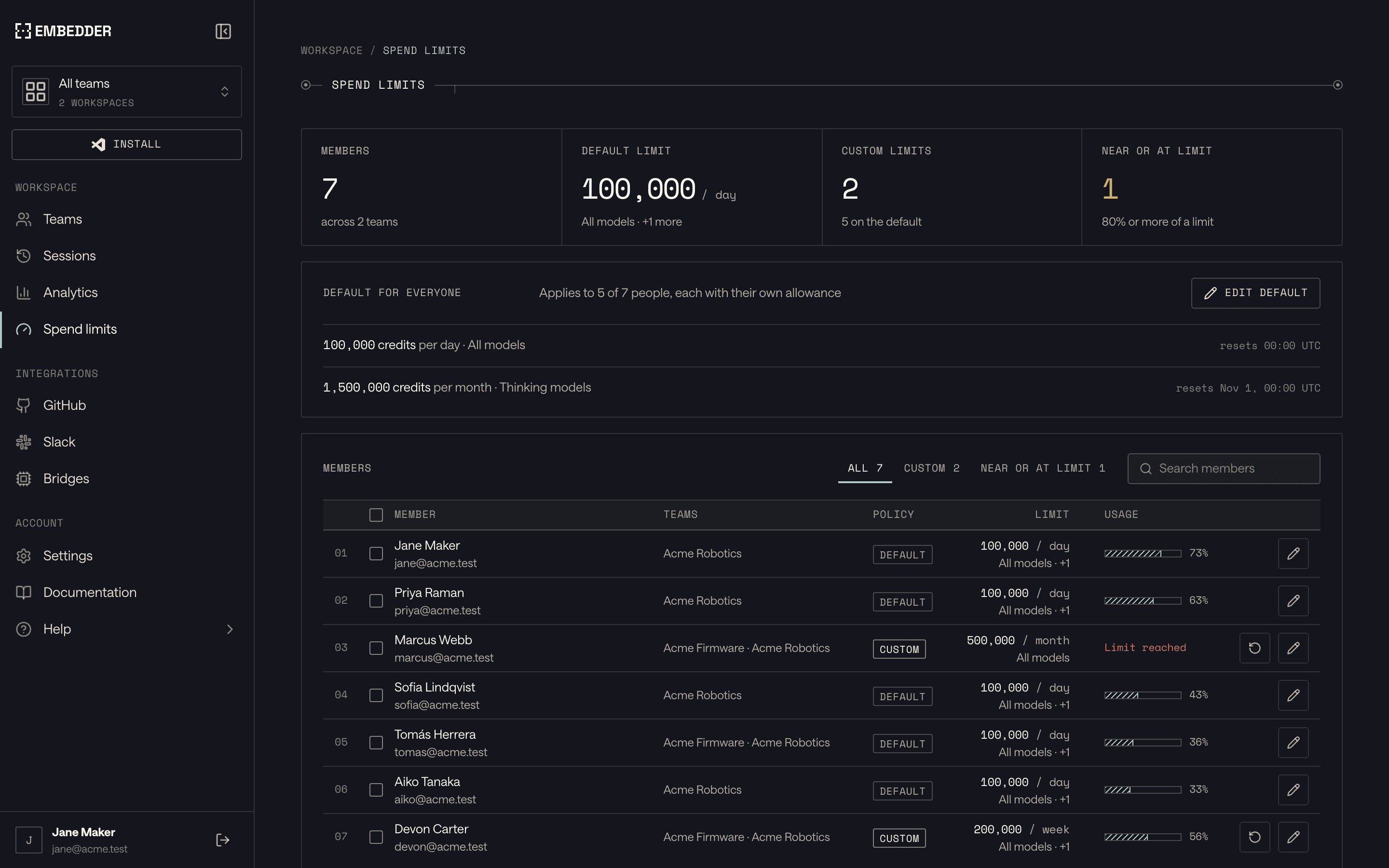Open GitHub integration
The height and width of the screenshot is (868, 1389).
tap(127, 405)
